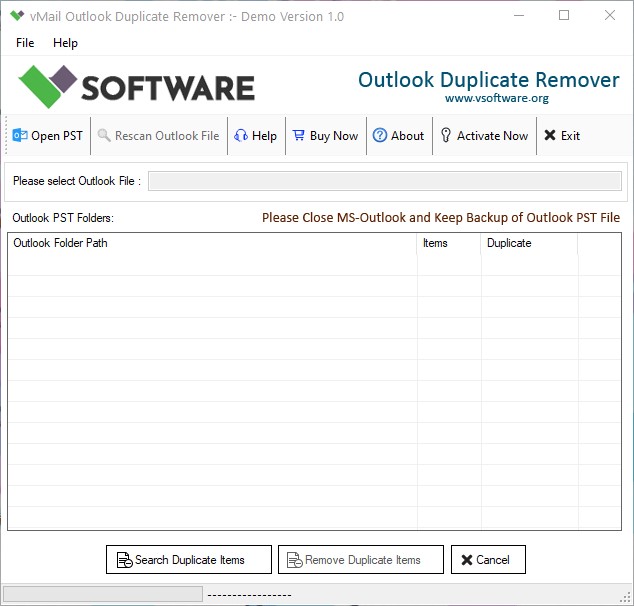
Task: Click the Exit label in toolbar
Action: [x=570, y=135]
